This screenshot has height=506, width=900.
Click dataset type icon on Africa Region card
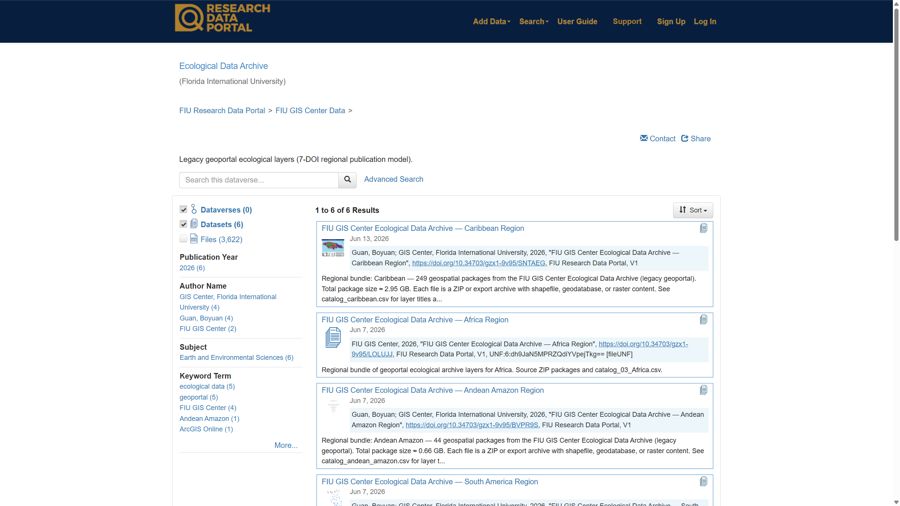point(703,320)
